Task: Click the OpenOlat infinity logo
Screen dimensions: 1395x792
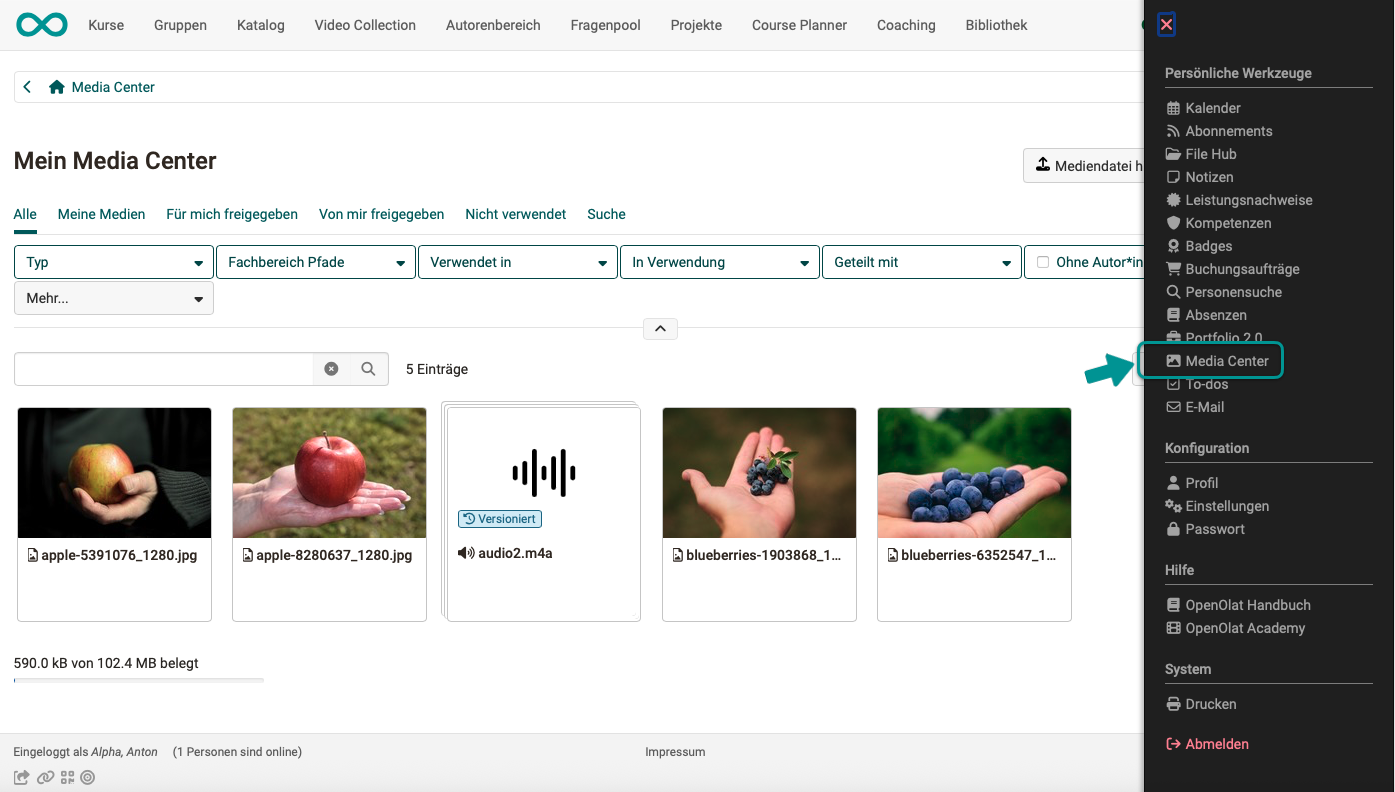Action: [x=41, y=24]
